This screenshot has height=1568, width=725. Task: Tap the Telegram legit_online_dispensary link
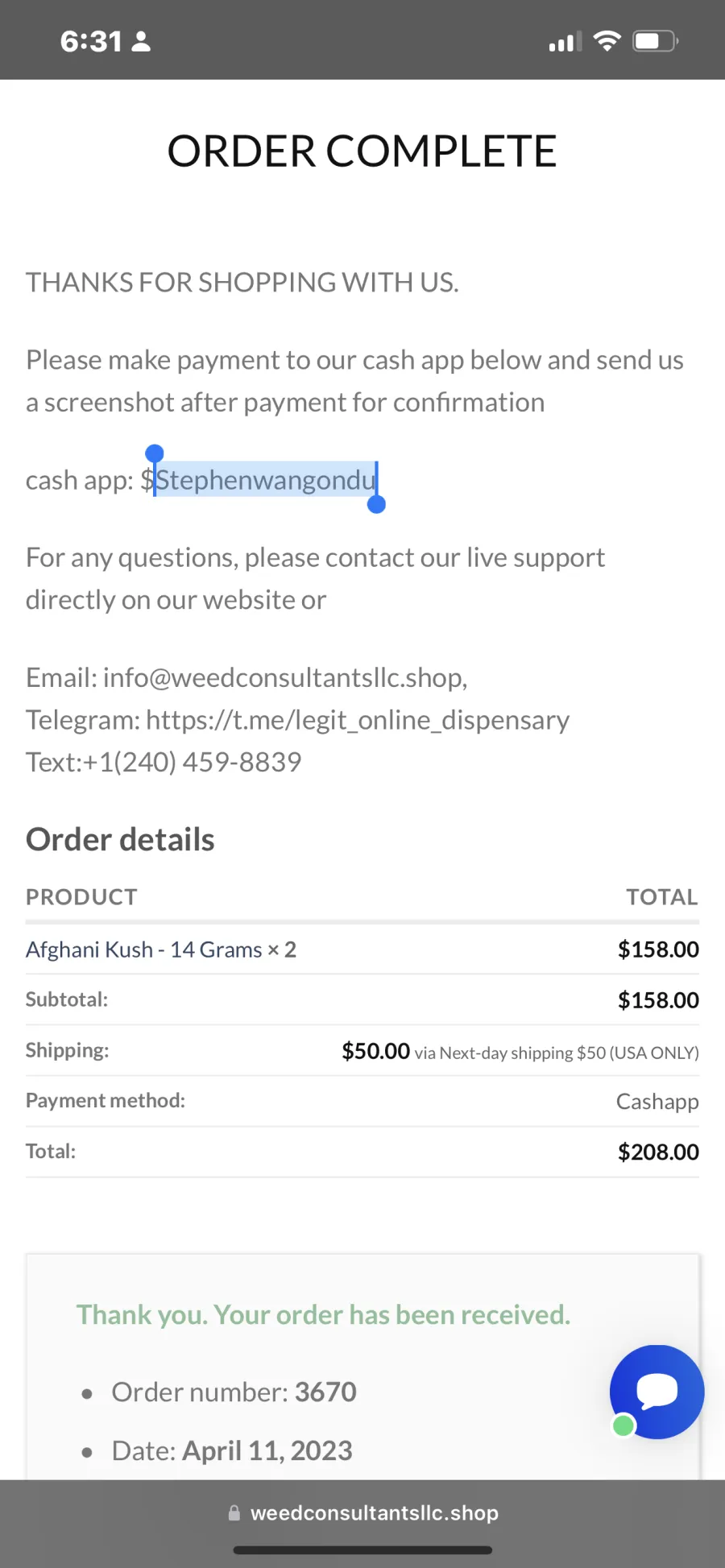coord(358,719)
